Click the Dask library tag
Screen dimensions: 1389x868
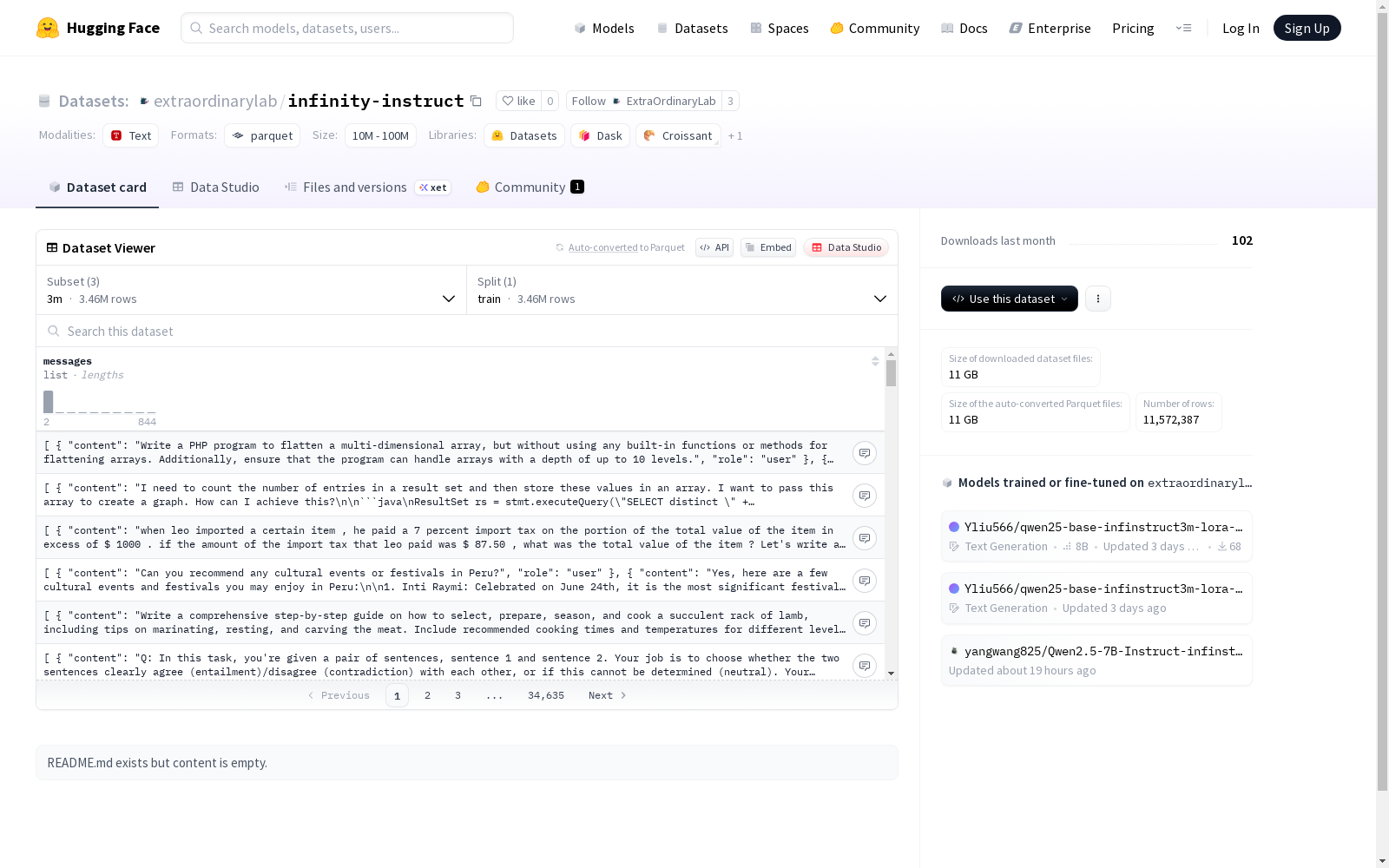click(601, 135)
